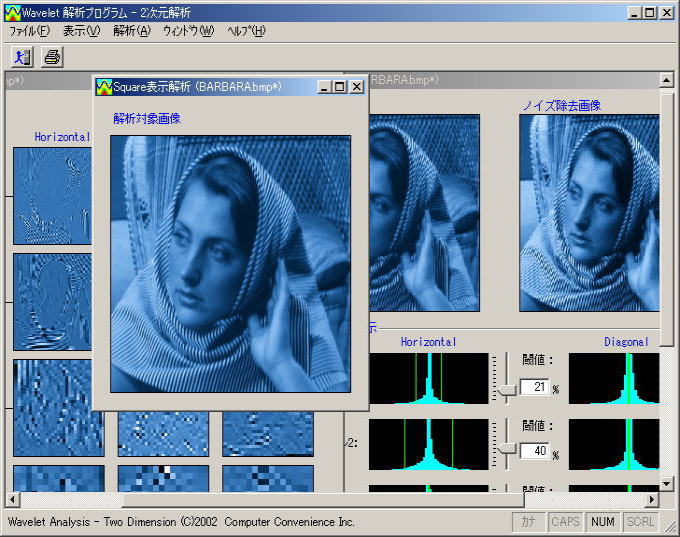The height and width of the screenshot is (537, 680).
Task: Click the top Diagonal histogram graph
Action: point(614,379)
